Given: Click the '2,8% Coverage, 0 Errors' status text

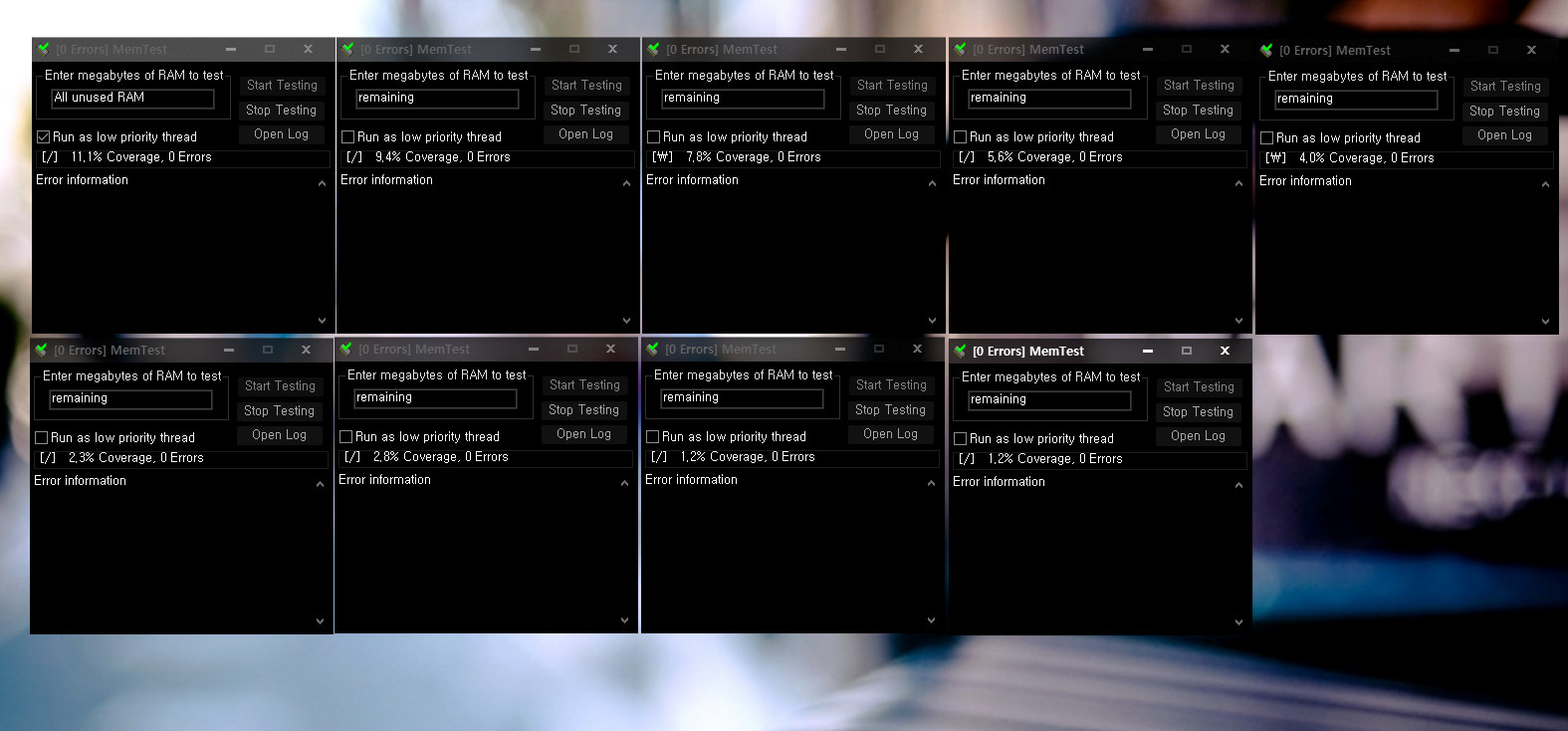Looking at the screenshot, I should (441, 457).
